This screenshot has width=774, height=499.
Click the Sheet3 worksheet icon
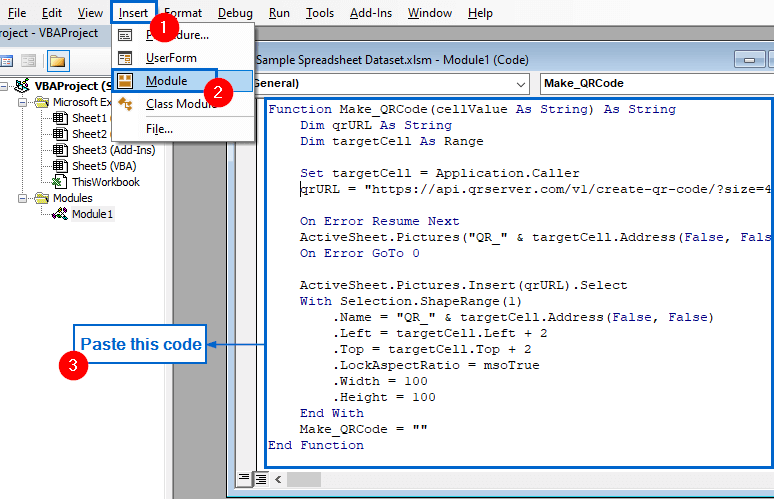(60, 150)
